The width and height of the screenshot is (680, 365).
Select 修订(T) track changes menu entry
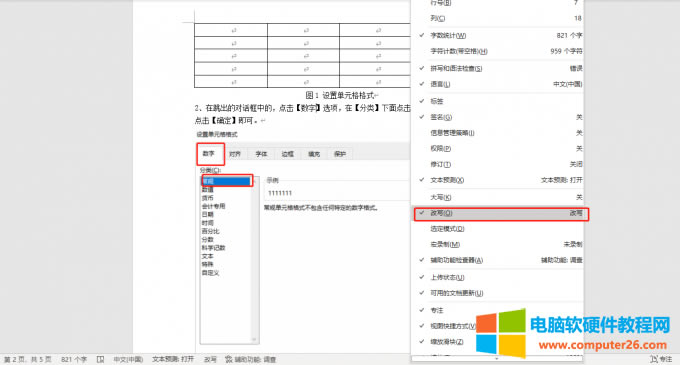click(497, 164)
